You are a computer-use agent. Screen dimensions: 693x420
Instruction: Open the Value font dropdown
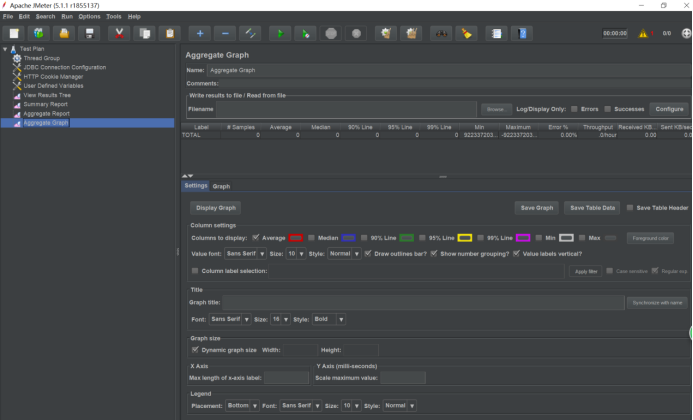click(245, 254)
